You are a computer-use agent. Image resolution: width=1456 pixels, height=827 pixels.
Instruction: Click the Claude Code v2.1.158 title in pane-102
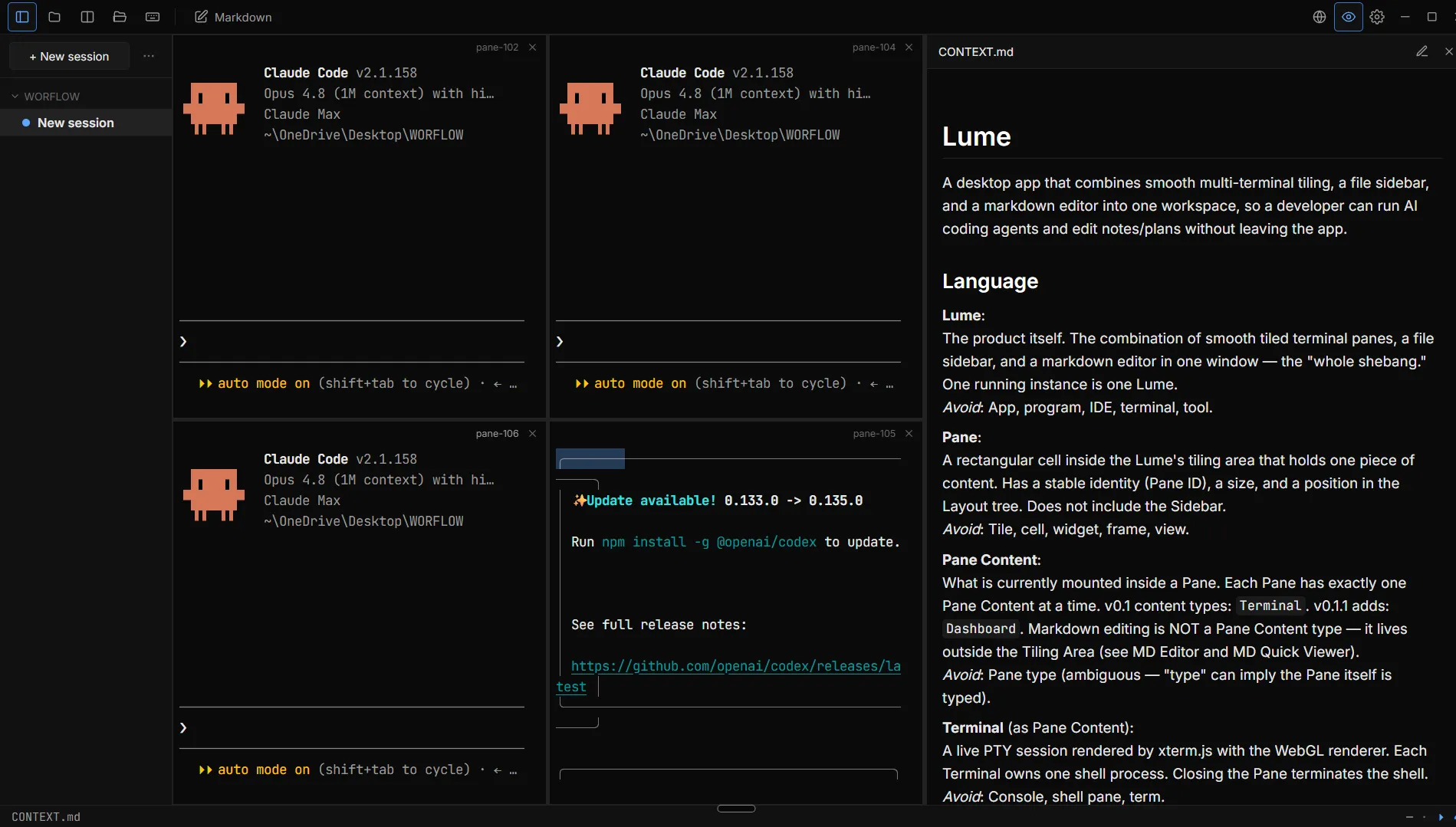click(x=340, y=73)
